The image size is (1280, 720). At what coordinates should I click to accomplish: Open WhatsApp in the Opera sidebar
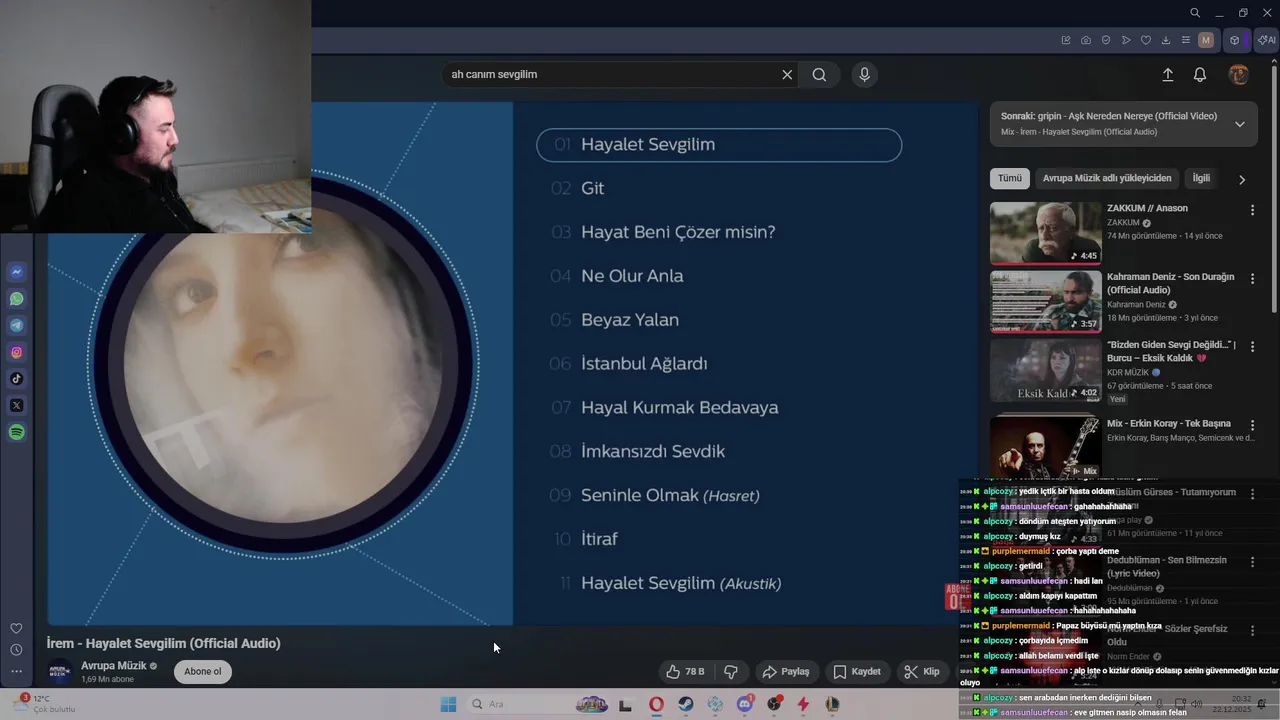point(17,299)
